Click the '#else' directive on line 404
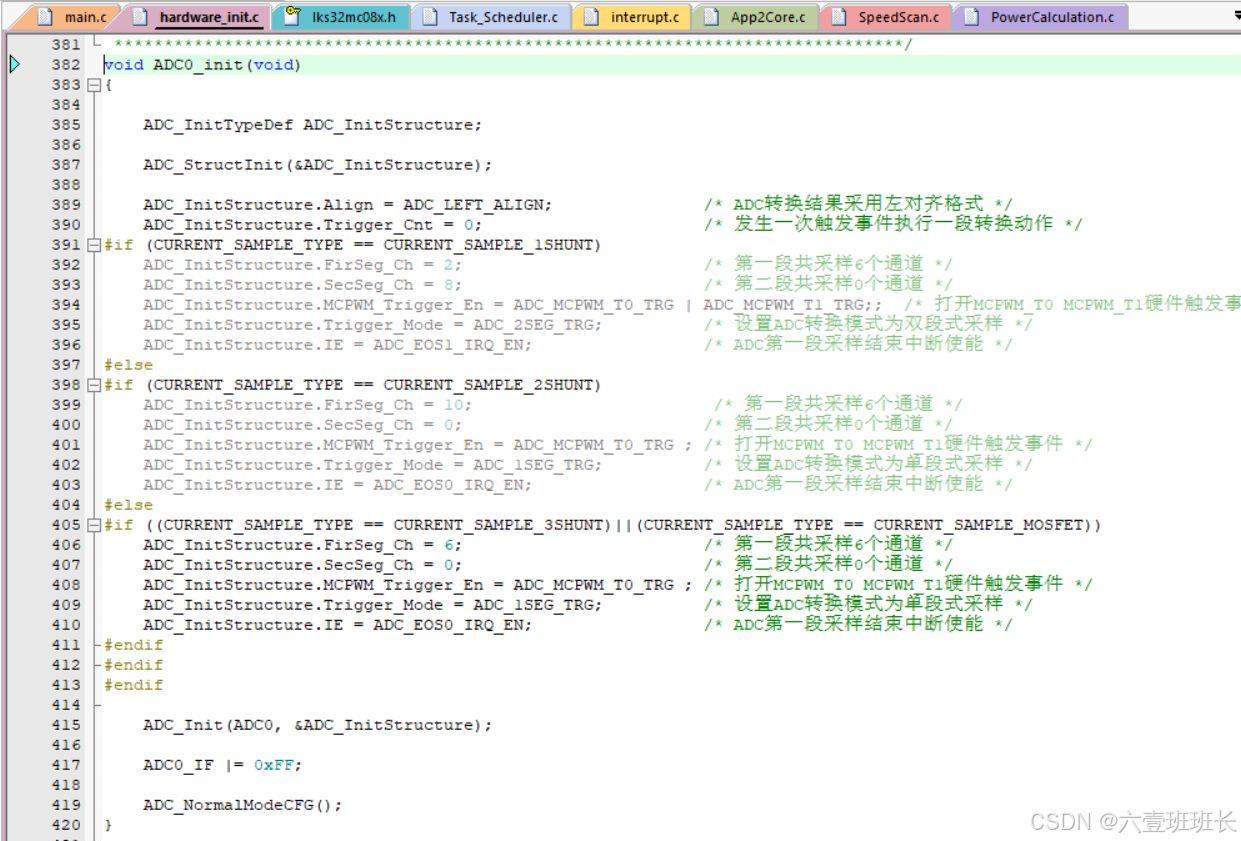The image size is (1241, 841). pyautogui.click(x=128, y=505)
